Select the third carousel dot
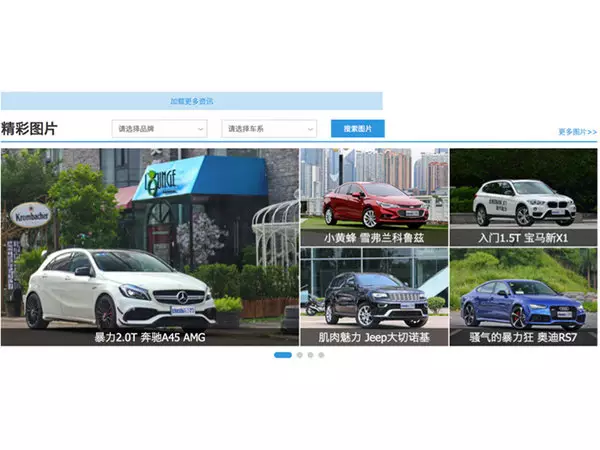 coord(310,355)
